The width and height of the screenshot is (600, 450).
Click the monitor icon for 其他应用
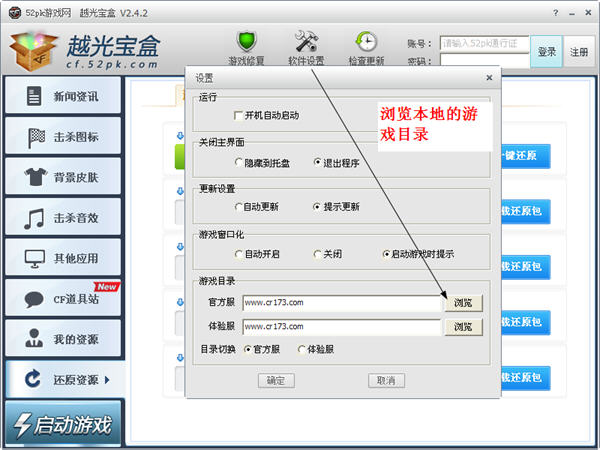click(x=35, y=259)
